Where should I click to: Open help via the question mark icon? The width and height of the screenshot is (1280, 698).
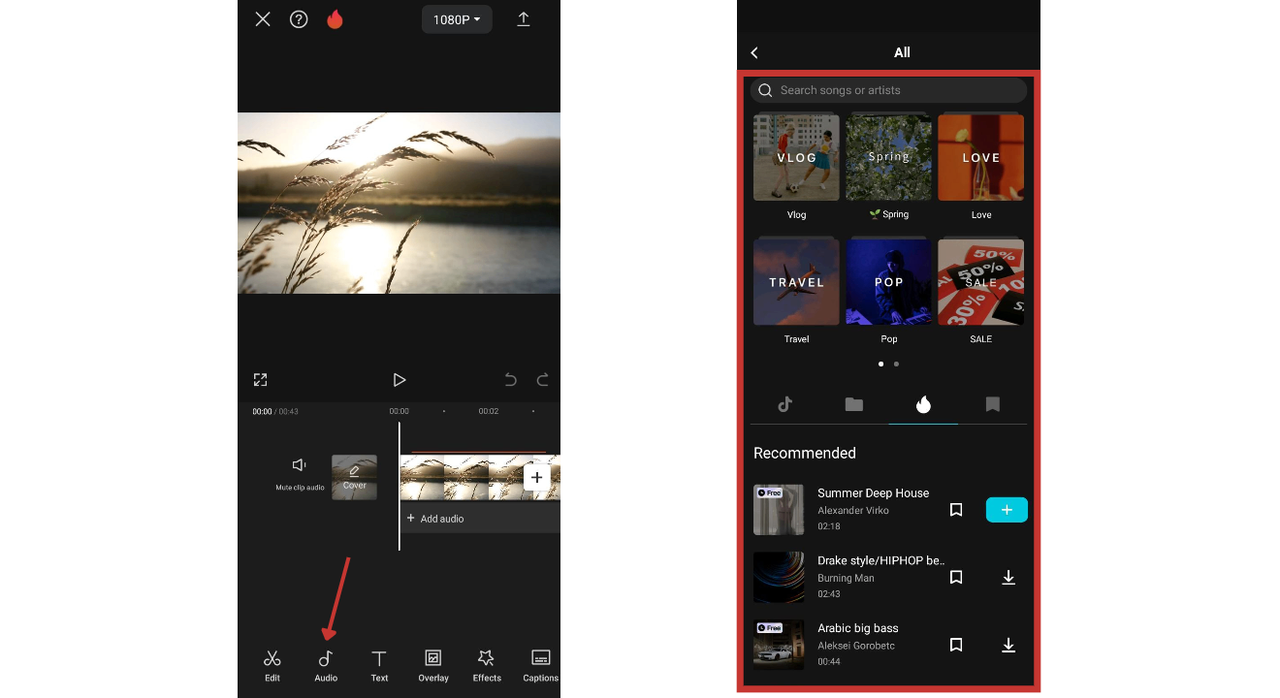click(x=299, y=19)
